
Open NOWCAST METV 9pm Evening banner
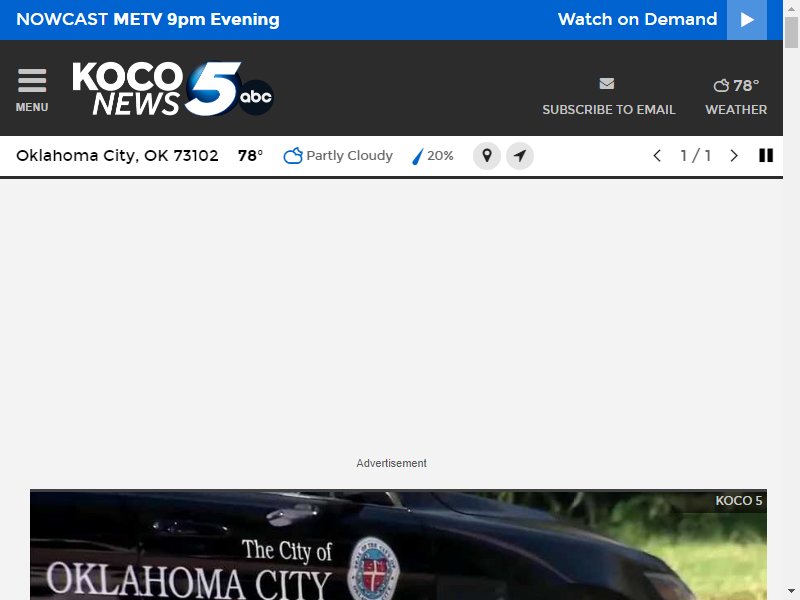[148, 19]
